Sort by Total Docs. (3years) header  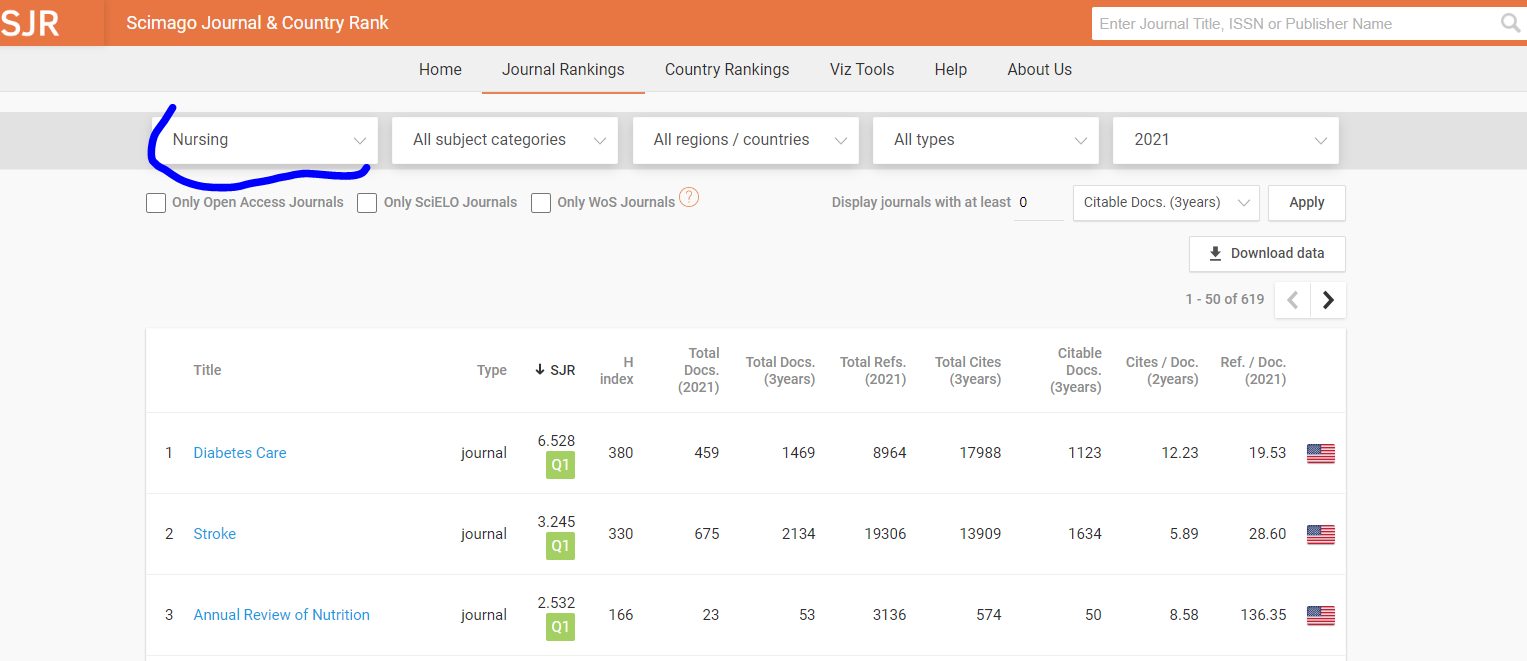[780, 370]
